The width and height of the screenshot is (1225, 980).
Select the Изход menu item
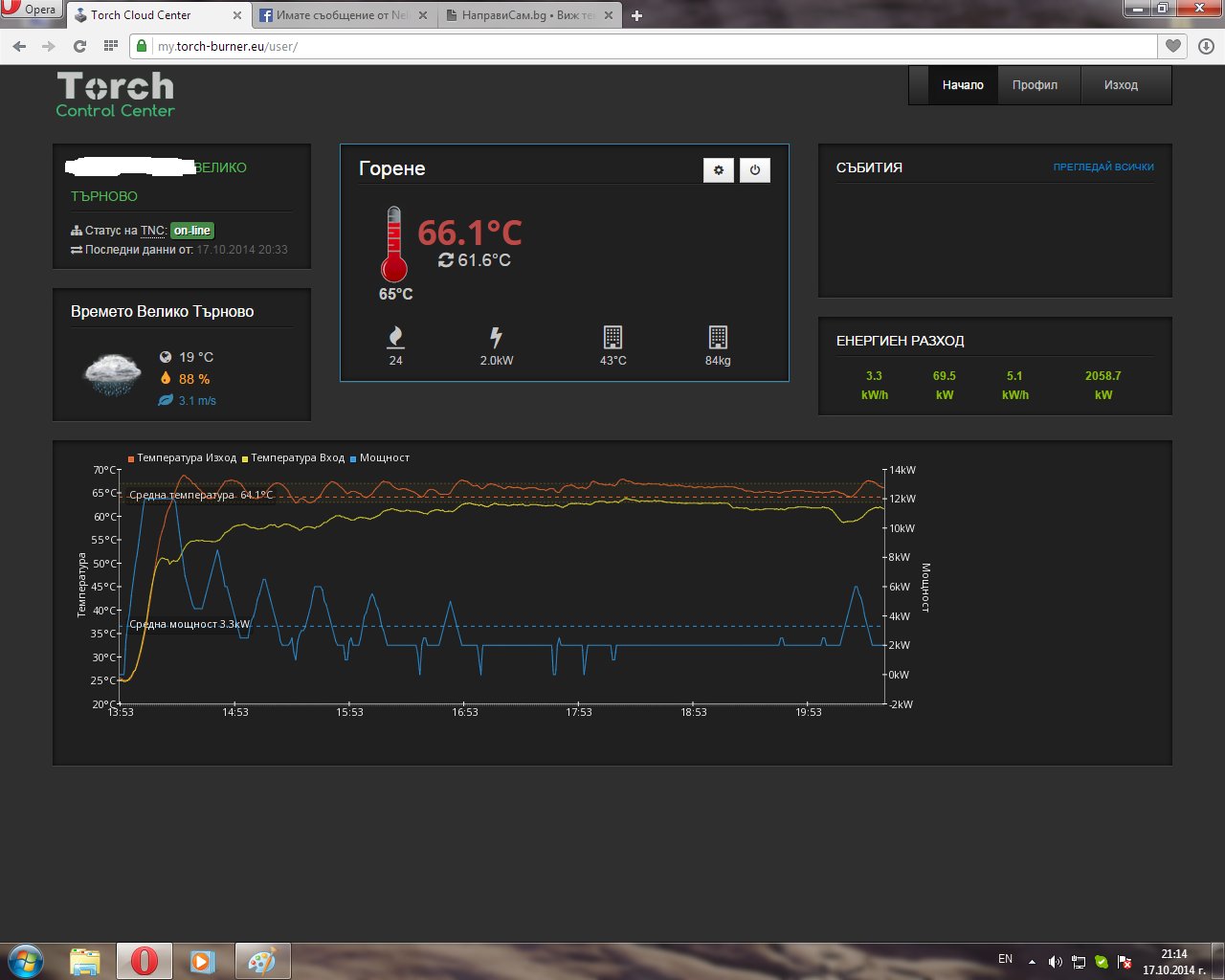(1121, 85)
